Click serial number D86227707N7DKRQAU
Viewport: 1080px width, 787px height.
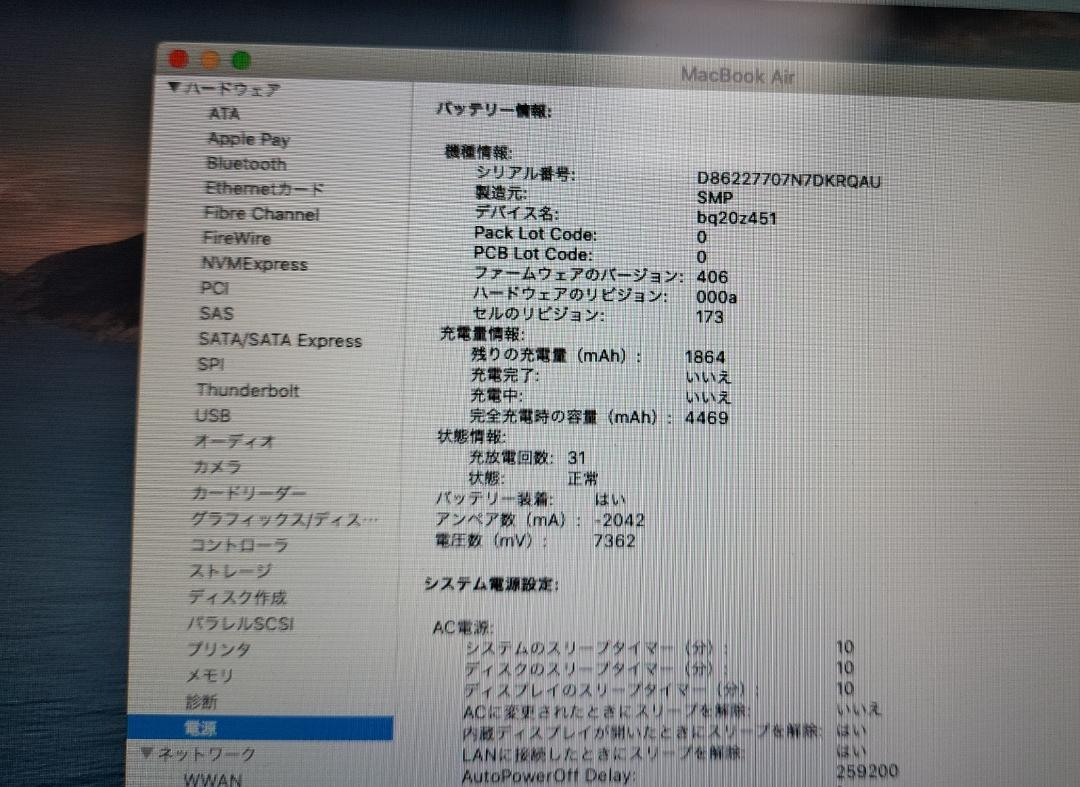click(x=789, y=180)
